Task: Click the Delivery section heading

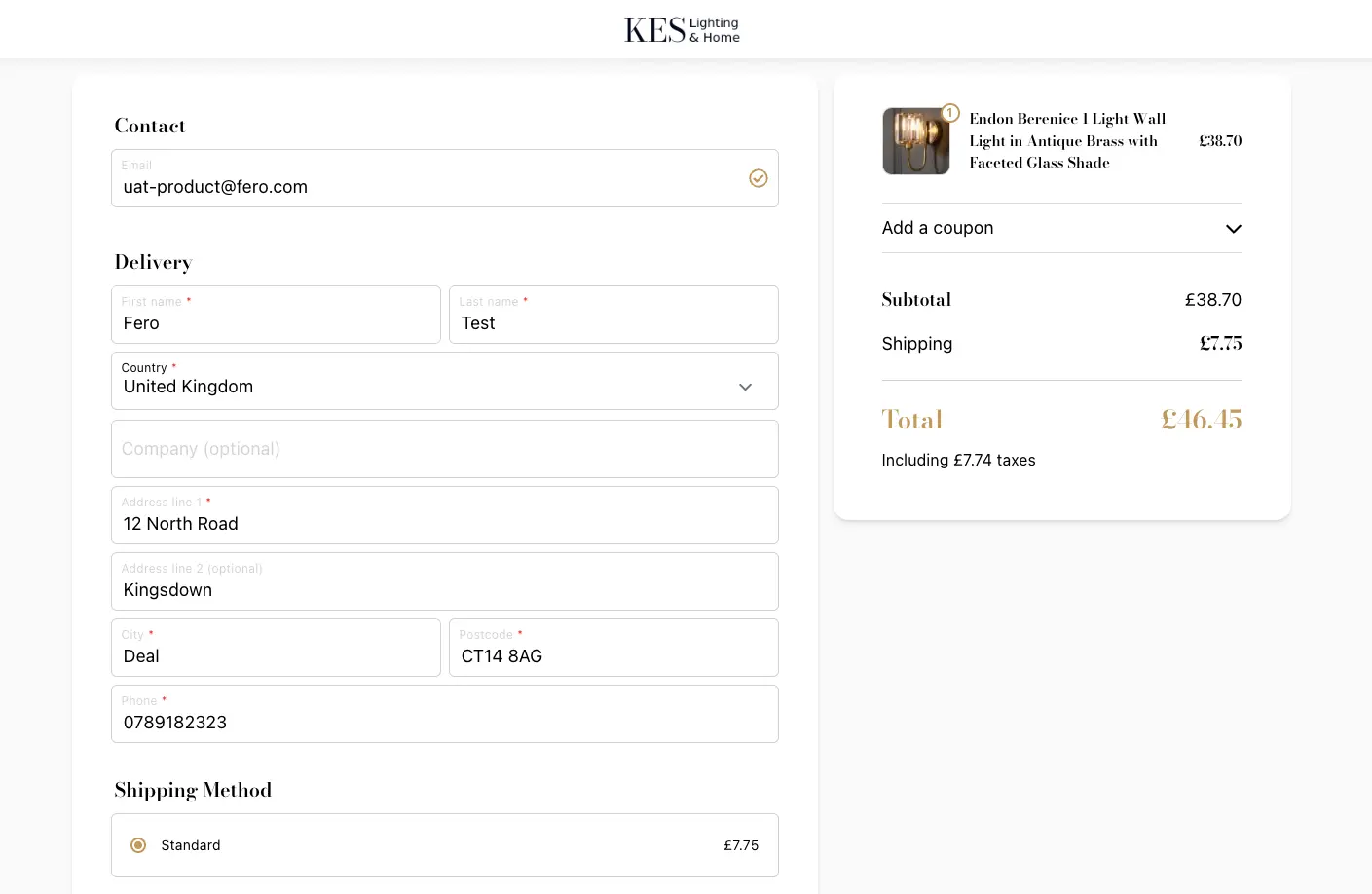Action: pyautogui.click(x=153, y=262)
